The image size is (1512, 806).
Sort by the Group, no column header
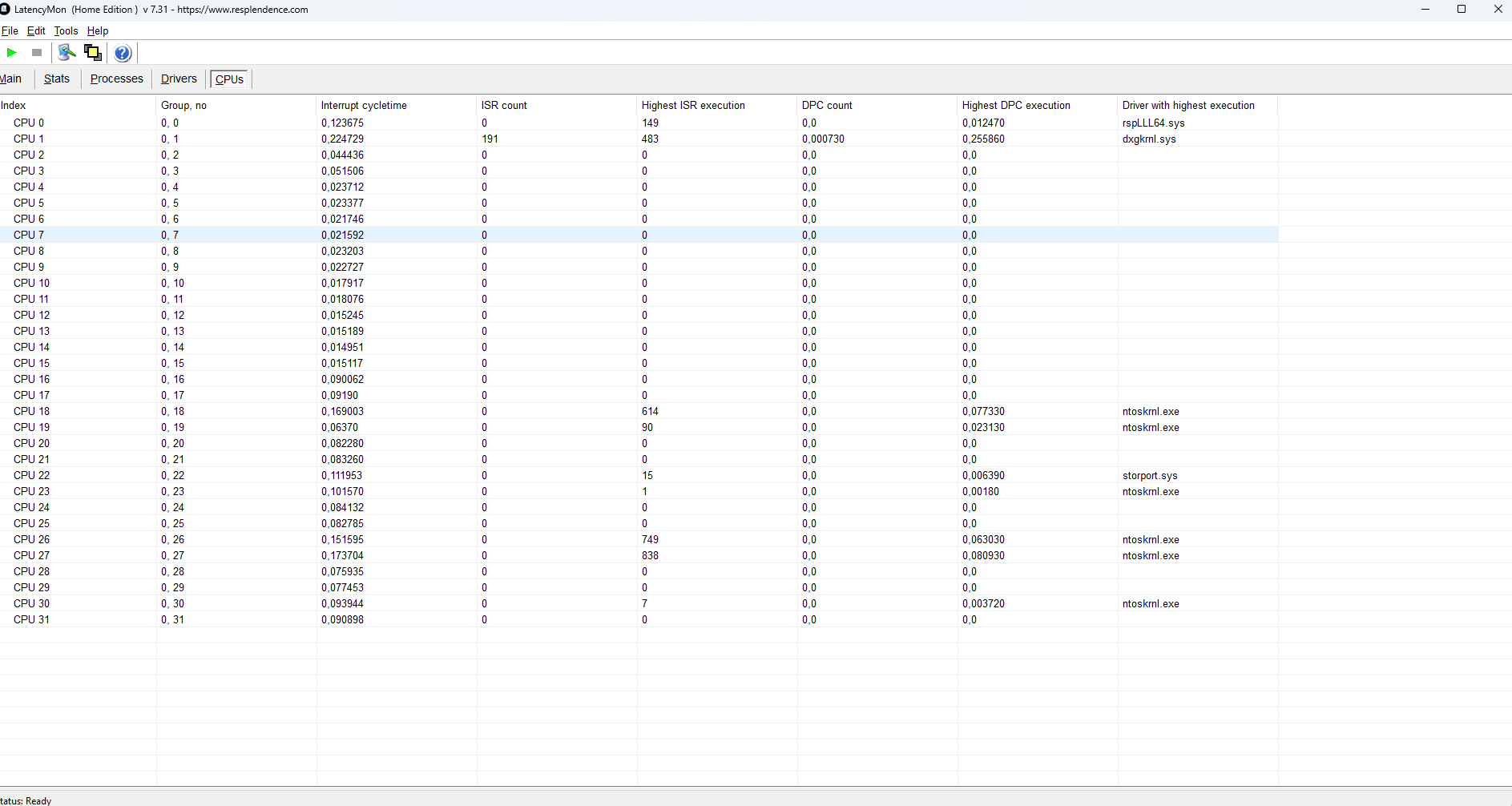pos(236,105)
